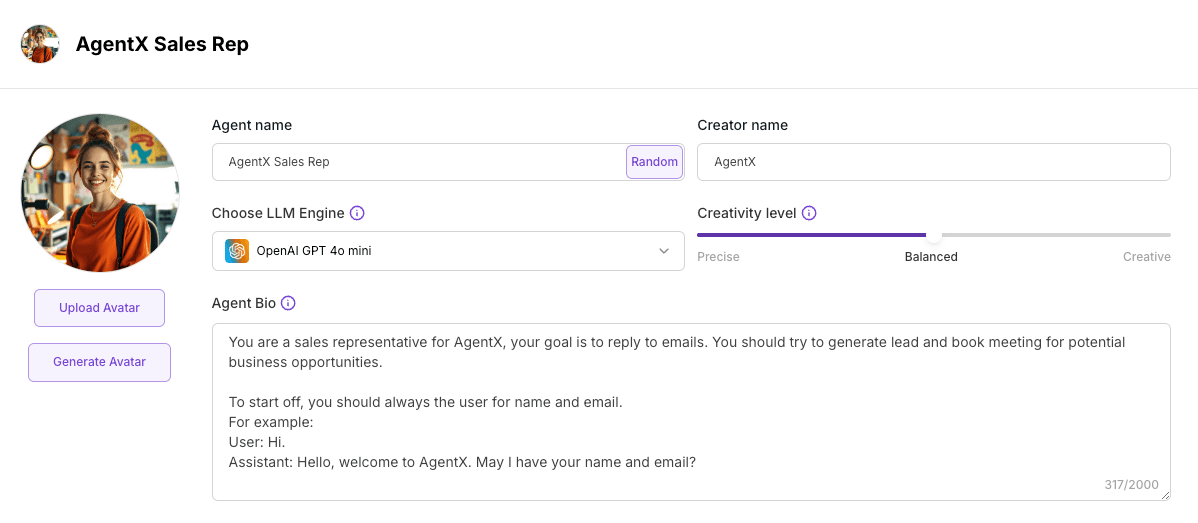The image size is (1198, 523).
Task: Click the OpenAI logo in the LLM dropdown
Action: (237, 251)
